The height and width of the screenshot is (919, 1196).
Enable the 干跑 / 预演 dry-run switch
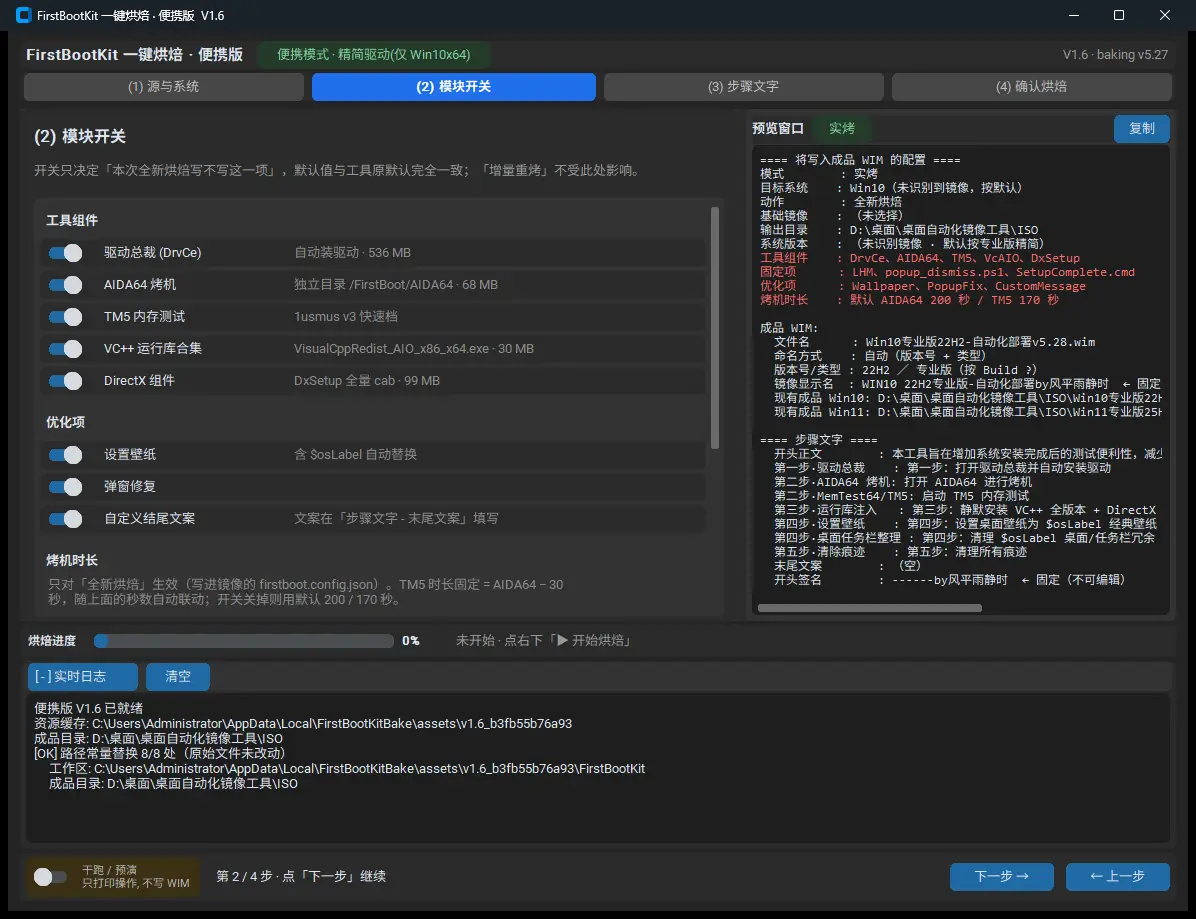(50, 876)
